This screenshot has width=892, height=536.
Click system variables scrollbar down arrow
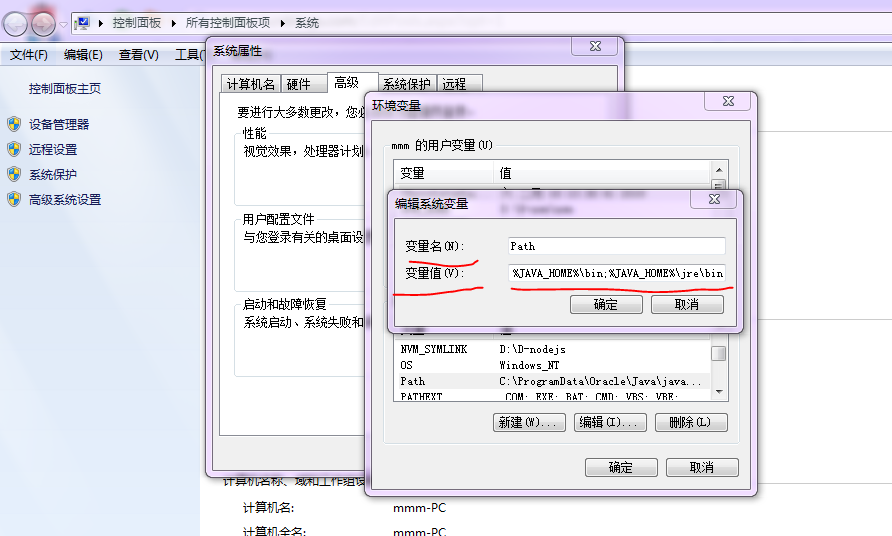(x=719, y=392)
